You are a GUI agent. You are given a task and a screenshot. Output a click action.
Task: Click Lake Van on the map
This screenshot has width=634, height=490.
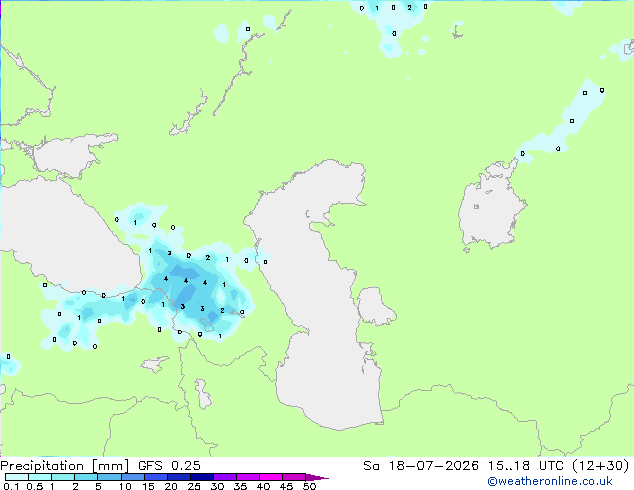[x=154, y=364]
